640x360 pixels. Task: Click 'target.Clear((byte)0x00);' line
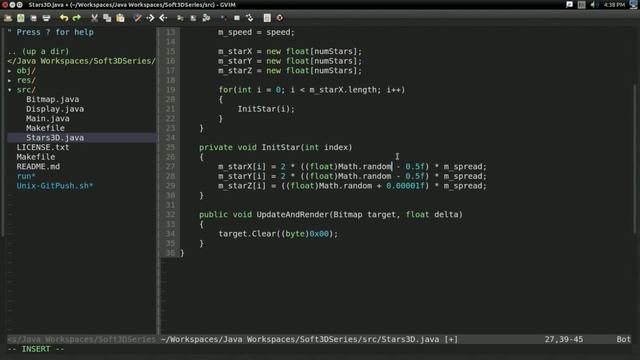point(278,234)
